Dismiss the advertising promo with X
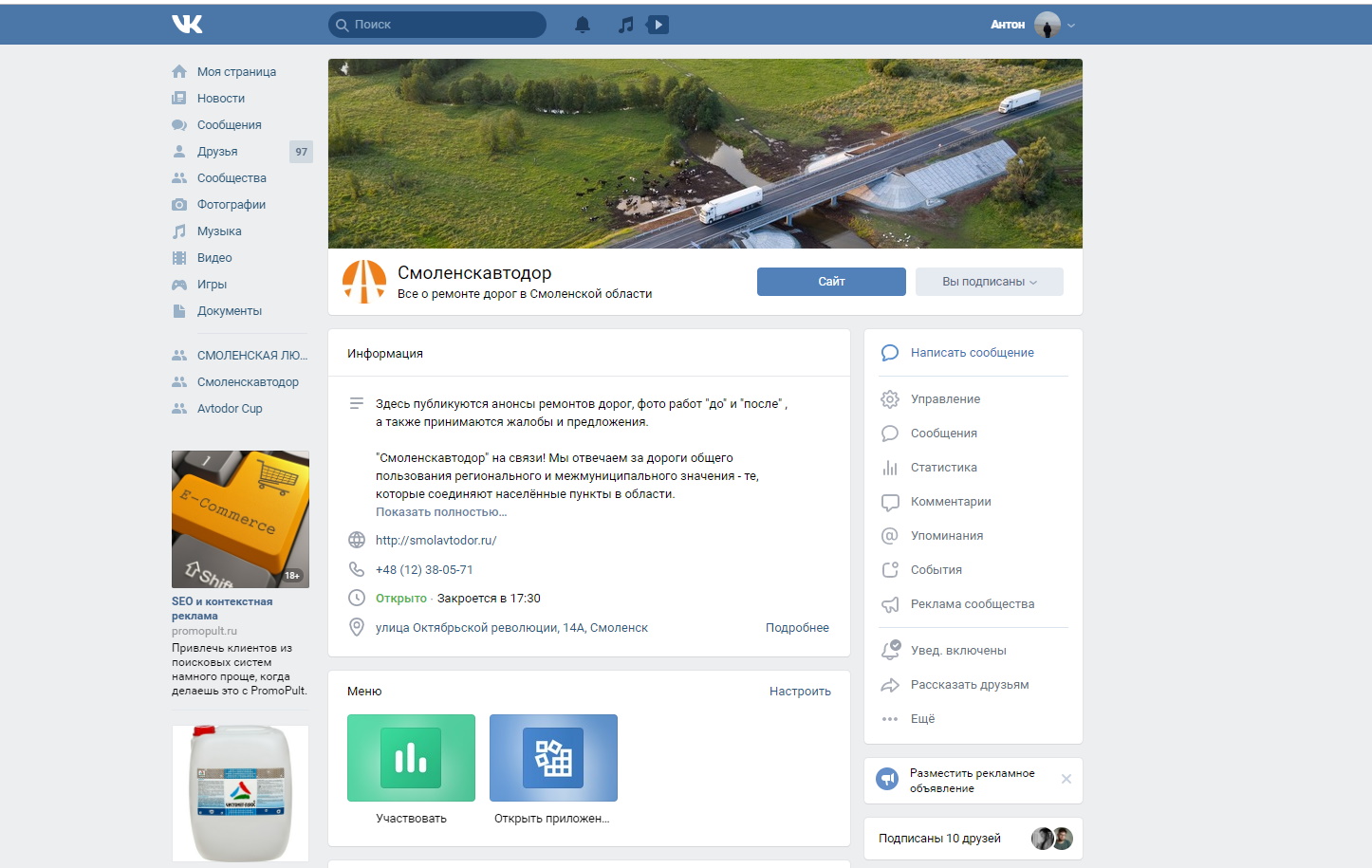The image size is (1372, 868). 1066,779
